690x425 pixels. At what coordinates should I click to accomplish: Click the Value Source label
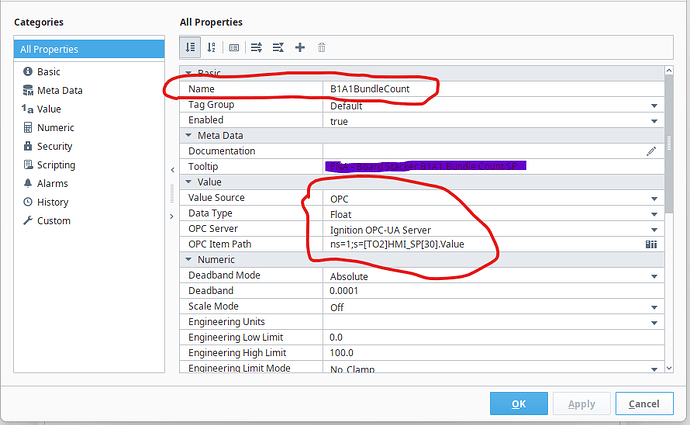coord(216,198)
